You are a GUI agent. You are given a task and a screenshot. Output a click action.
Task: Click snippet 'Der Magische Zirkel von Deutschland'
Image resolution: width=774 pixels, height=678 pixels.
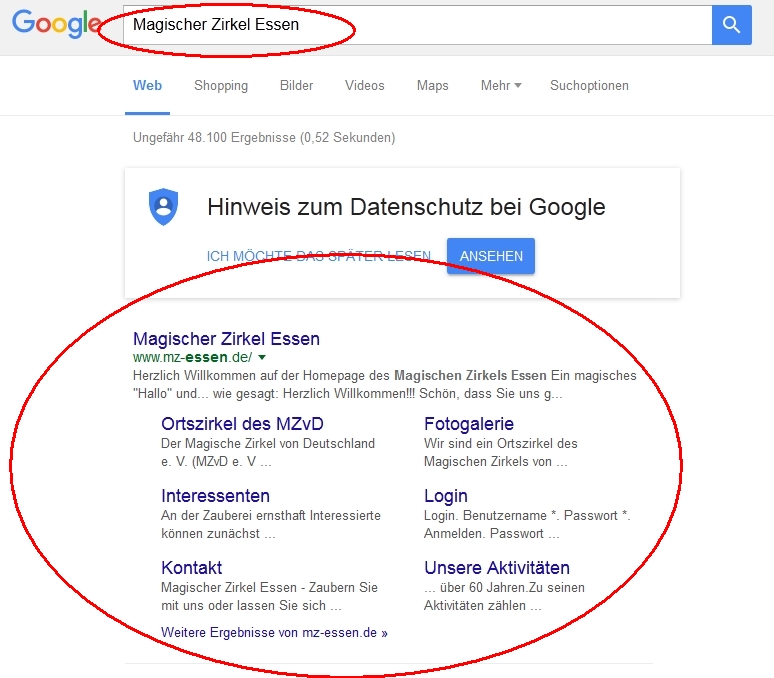(268, 443)
